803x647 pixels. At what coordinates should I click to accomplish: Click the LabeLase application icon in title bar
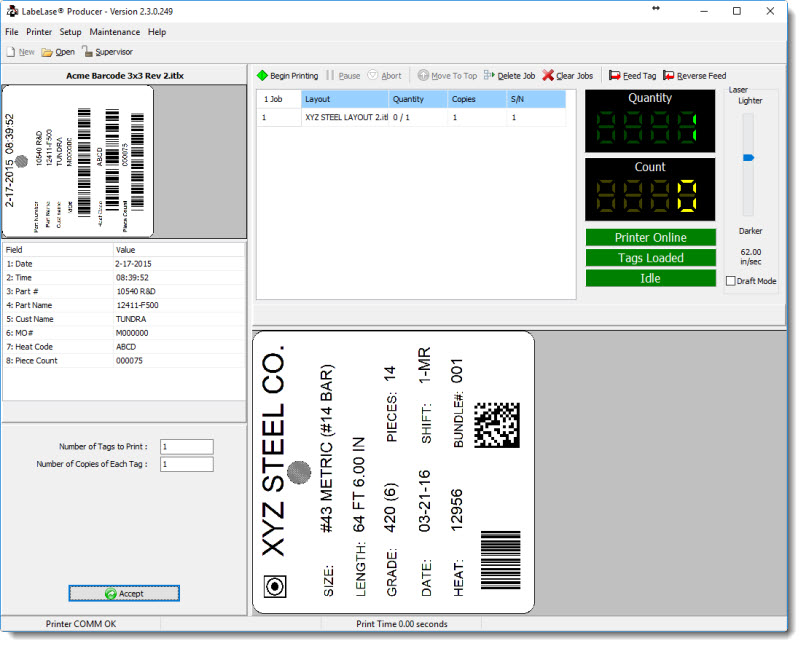tap(12, 11)
